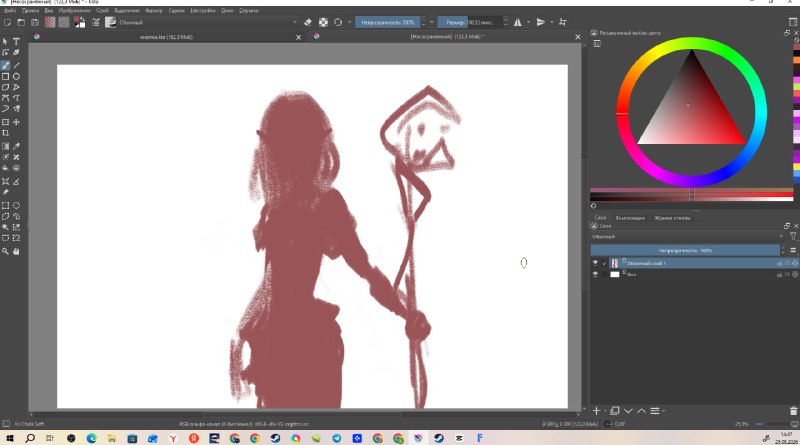Open the Обычный blending mode dropdown in toolbar
The image size is (800, 445).
pos(208,22)
